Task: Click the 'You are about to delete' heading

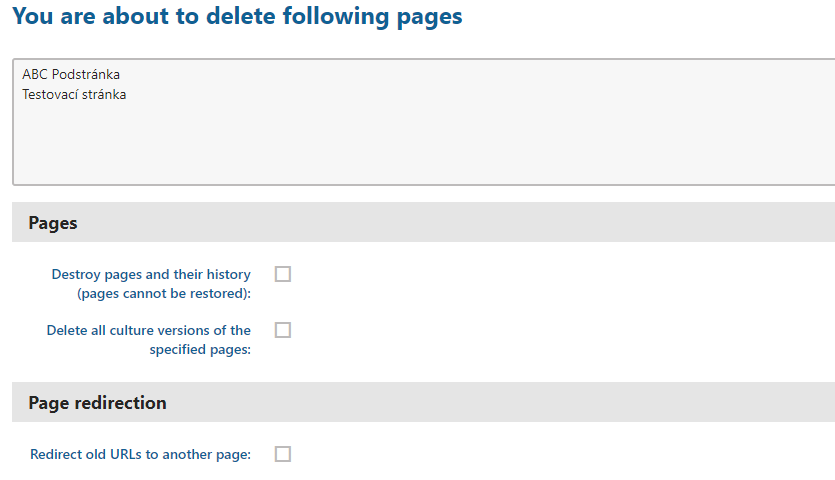Action: 237,17
